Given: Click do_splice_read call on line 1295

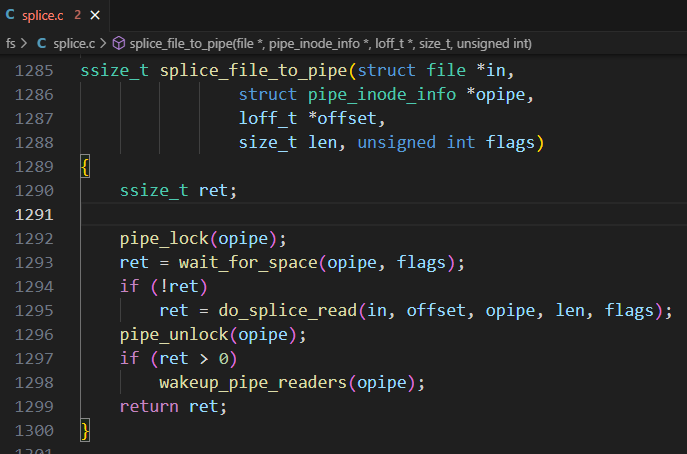Looking at the screenshot, I should pyautogui.click(x=288, y=311).
